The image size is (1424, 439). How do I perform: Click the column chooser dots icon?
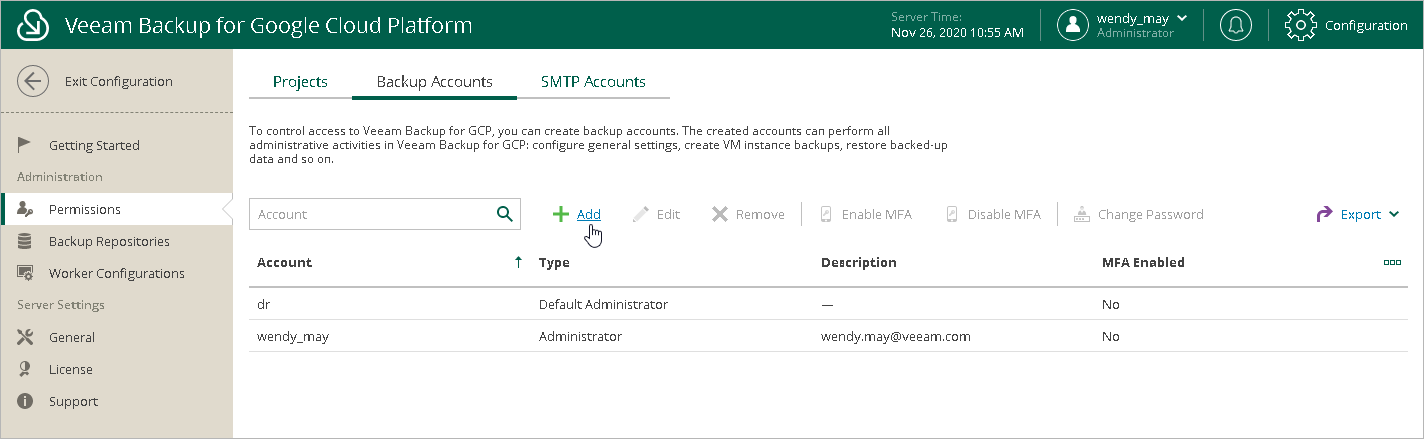pyautogui.click(x=1392, y=263)
